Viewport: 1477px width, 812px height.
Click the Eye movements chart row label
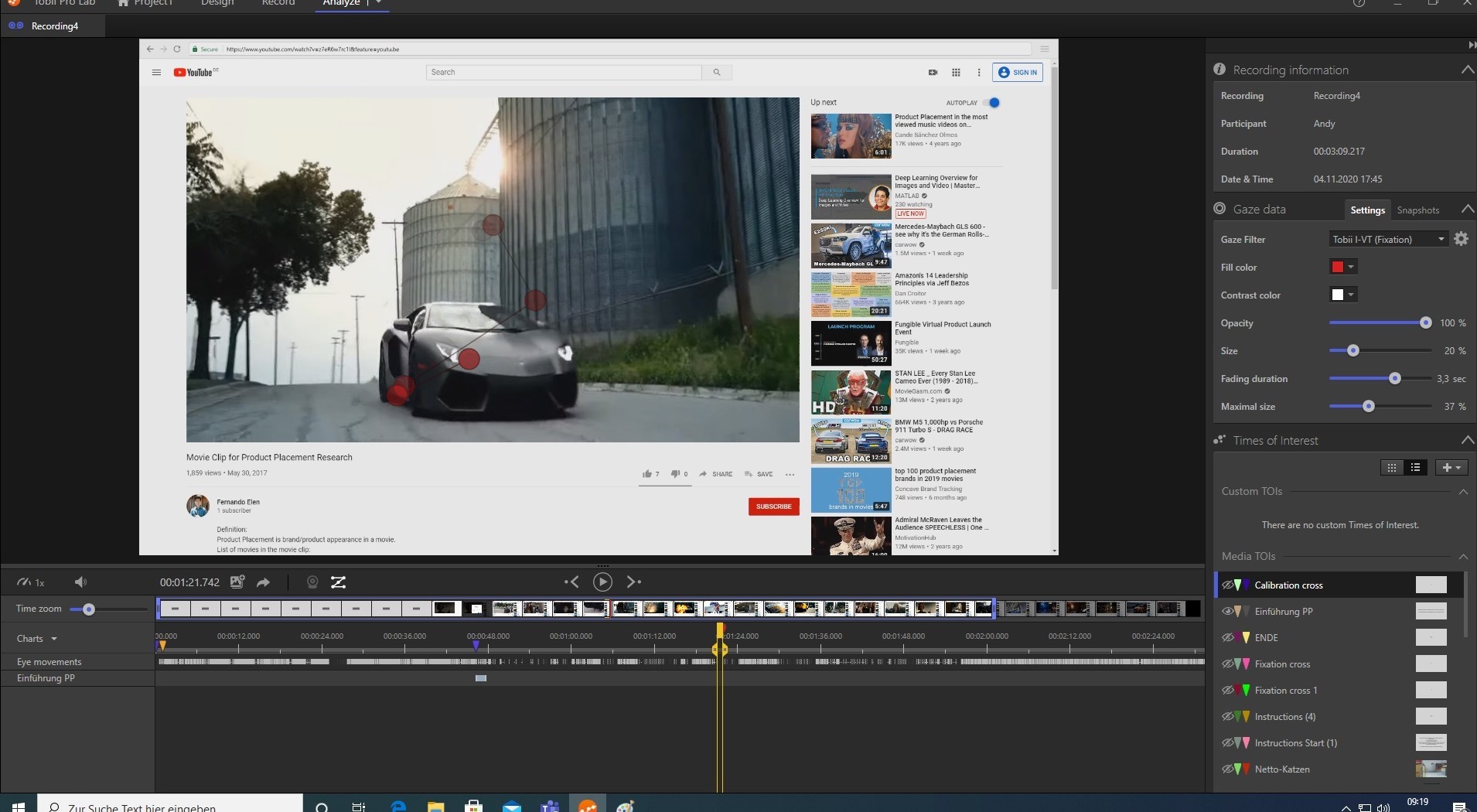pos(49,662)
